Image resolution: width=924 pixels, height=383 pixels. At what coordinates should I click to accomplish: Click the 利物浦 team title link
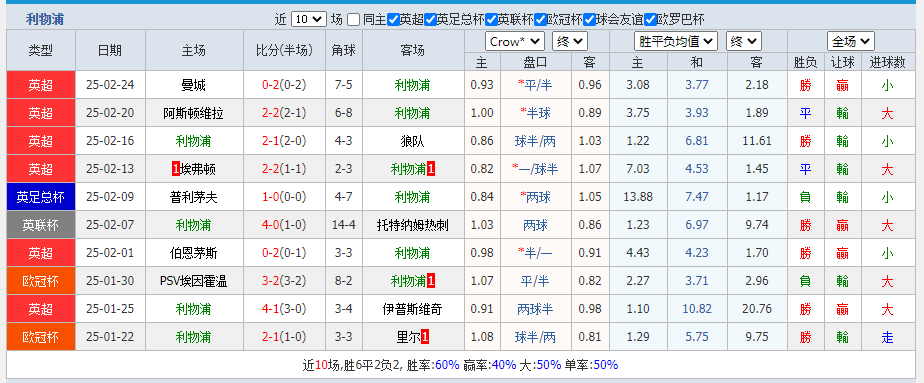click(45, 19)
